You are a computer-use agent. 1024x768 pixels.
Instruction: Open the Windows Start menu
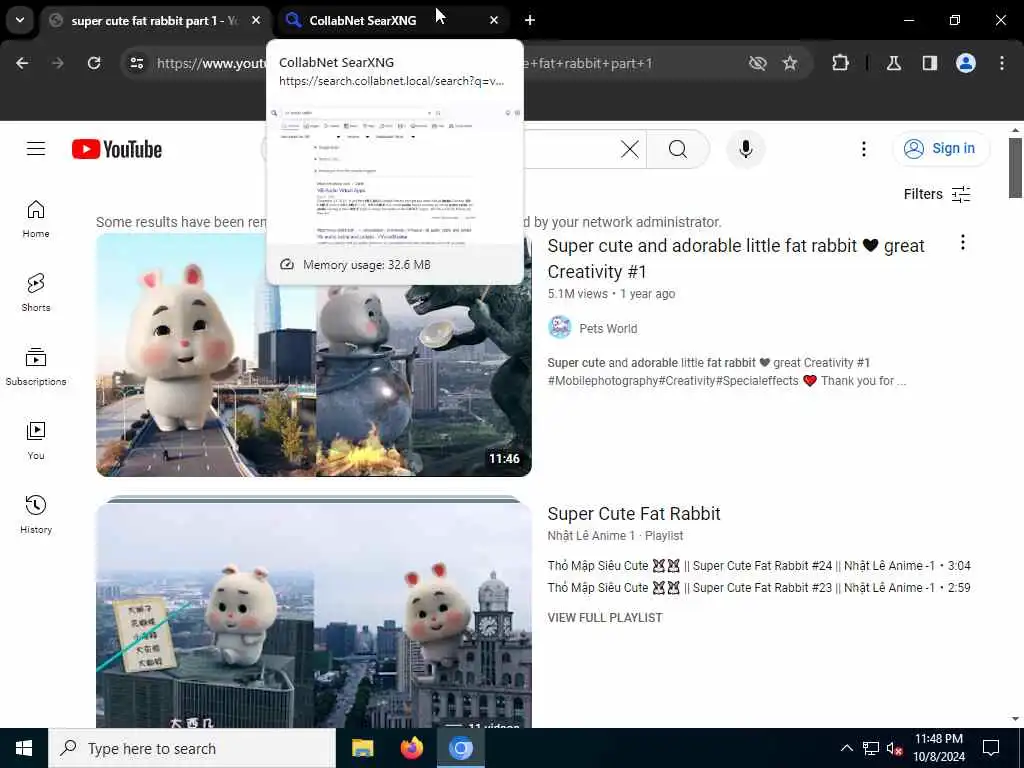tap(24, 748)
